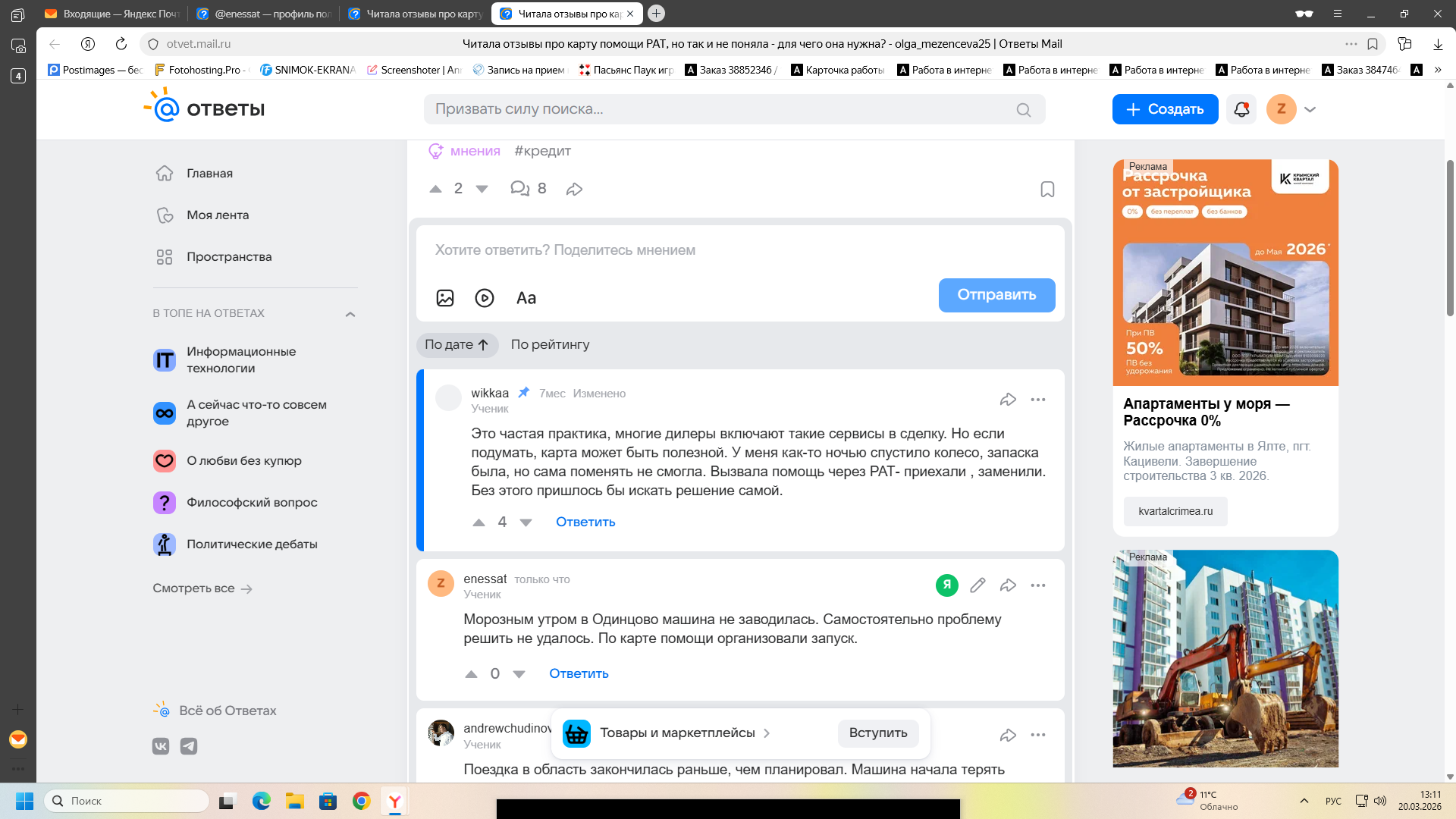Screen dimensions: 1456x819
Task: Downvote the enessat answer
Action: 519,674
